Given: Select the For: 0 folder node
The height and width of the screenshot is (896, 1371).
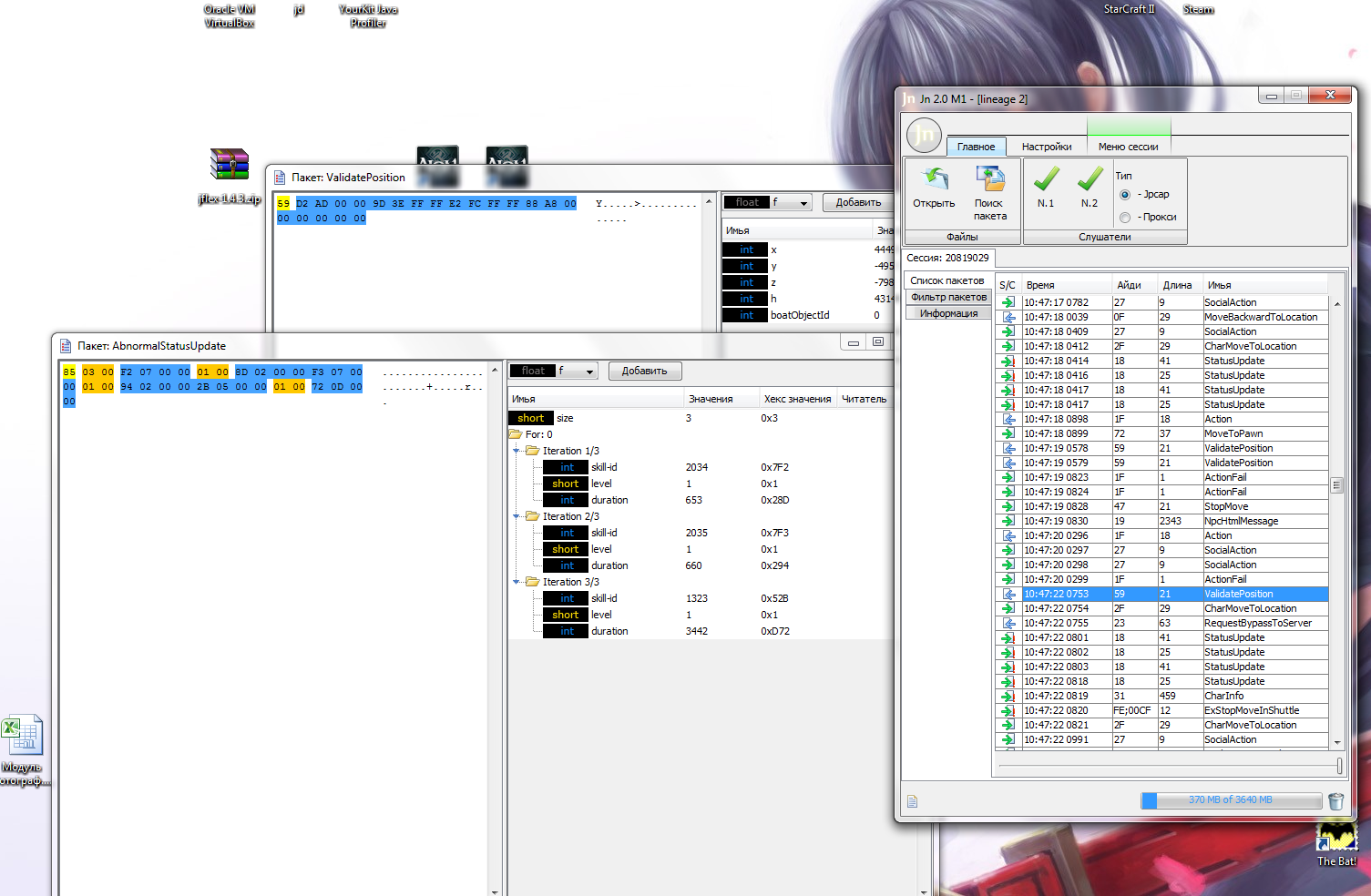Looking at the screenshot, I should [x=531, y=434].
